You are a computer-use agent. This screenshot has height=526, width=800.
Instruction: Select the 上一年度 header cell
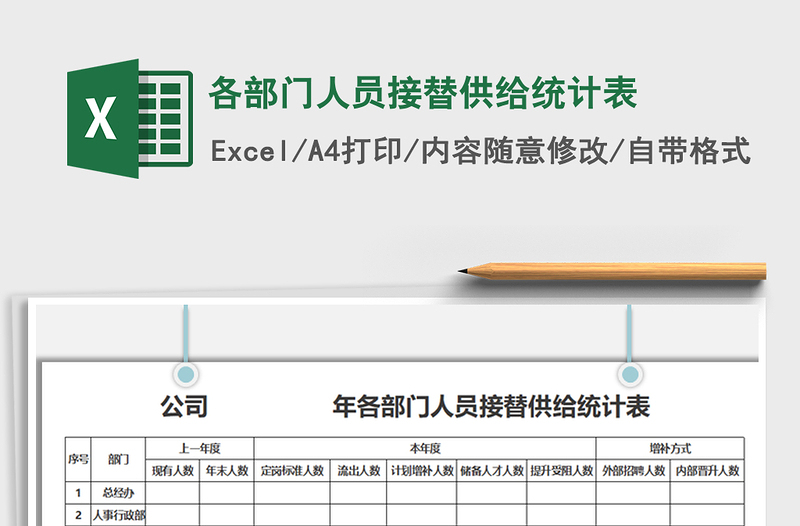(x=199, y=448)
